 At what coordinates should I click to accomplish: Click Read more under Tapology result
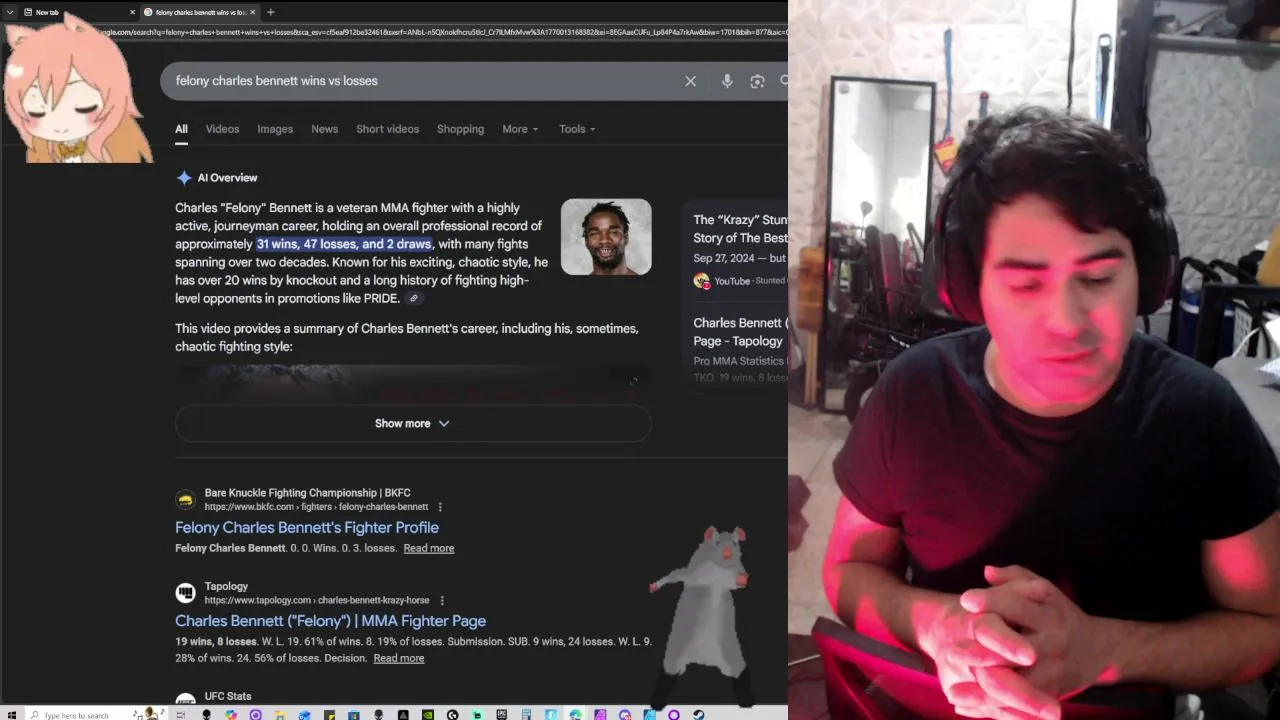point(399,658)
